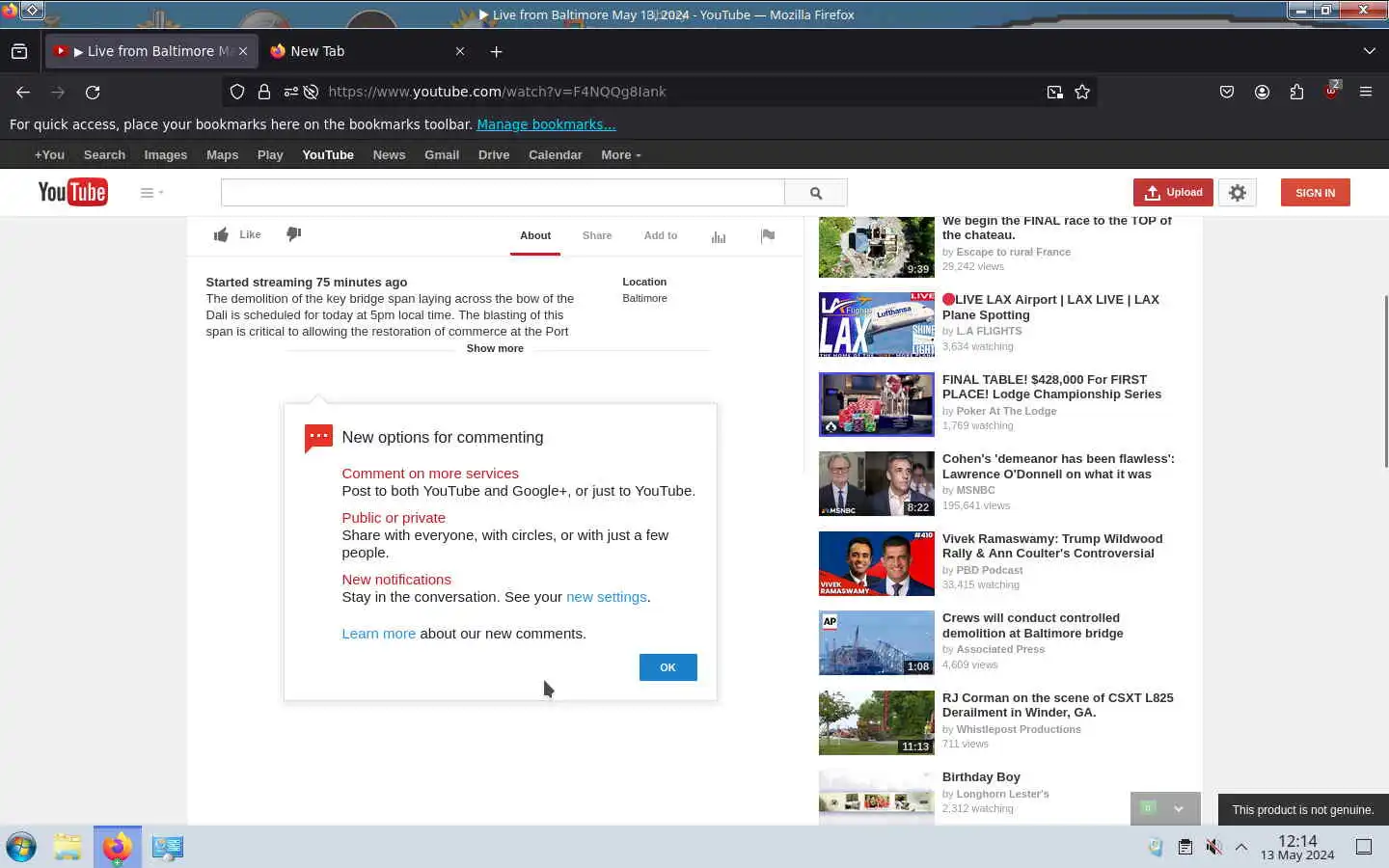
Task: Select the Add to tab
Action: (x=661, y=235)
